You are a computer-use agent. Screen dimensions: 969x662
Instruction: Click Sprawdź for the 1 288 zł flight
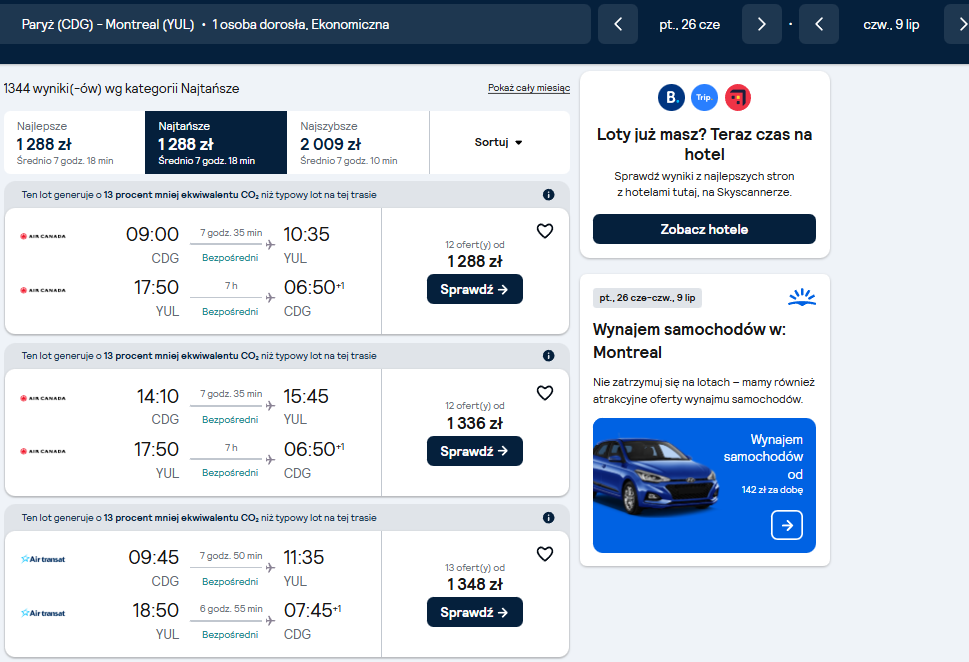475,289
